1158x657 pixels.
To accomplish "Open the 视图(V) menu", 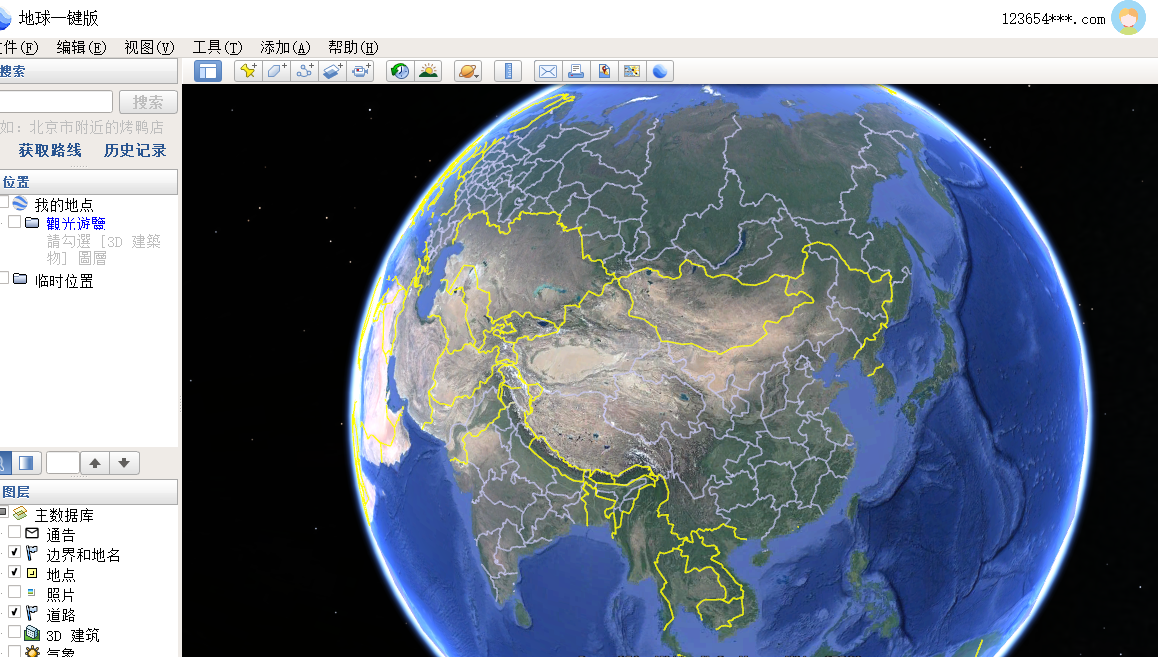I will pos(149,47).
